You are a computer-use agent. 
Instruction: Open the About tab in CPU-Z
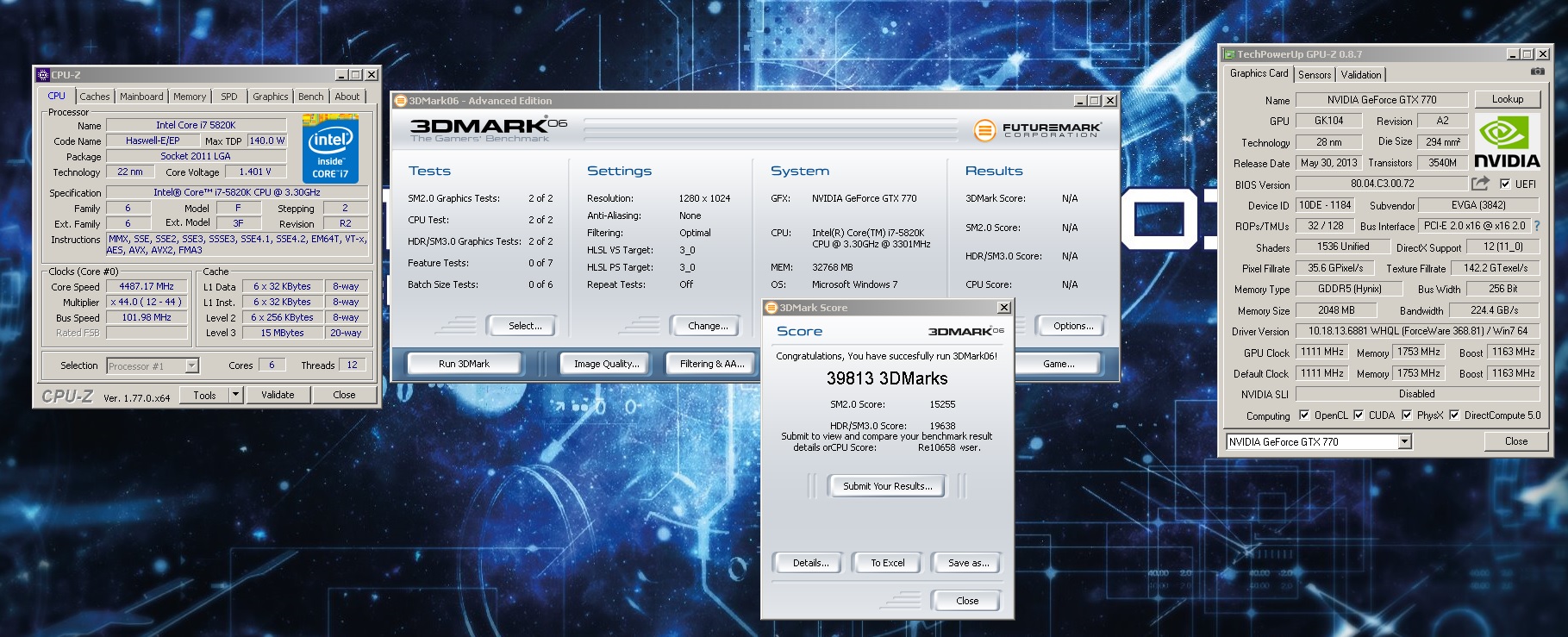click(347, 97)
